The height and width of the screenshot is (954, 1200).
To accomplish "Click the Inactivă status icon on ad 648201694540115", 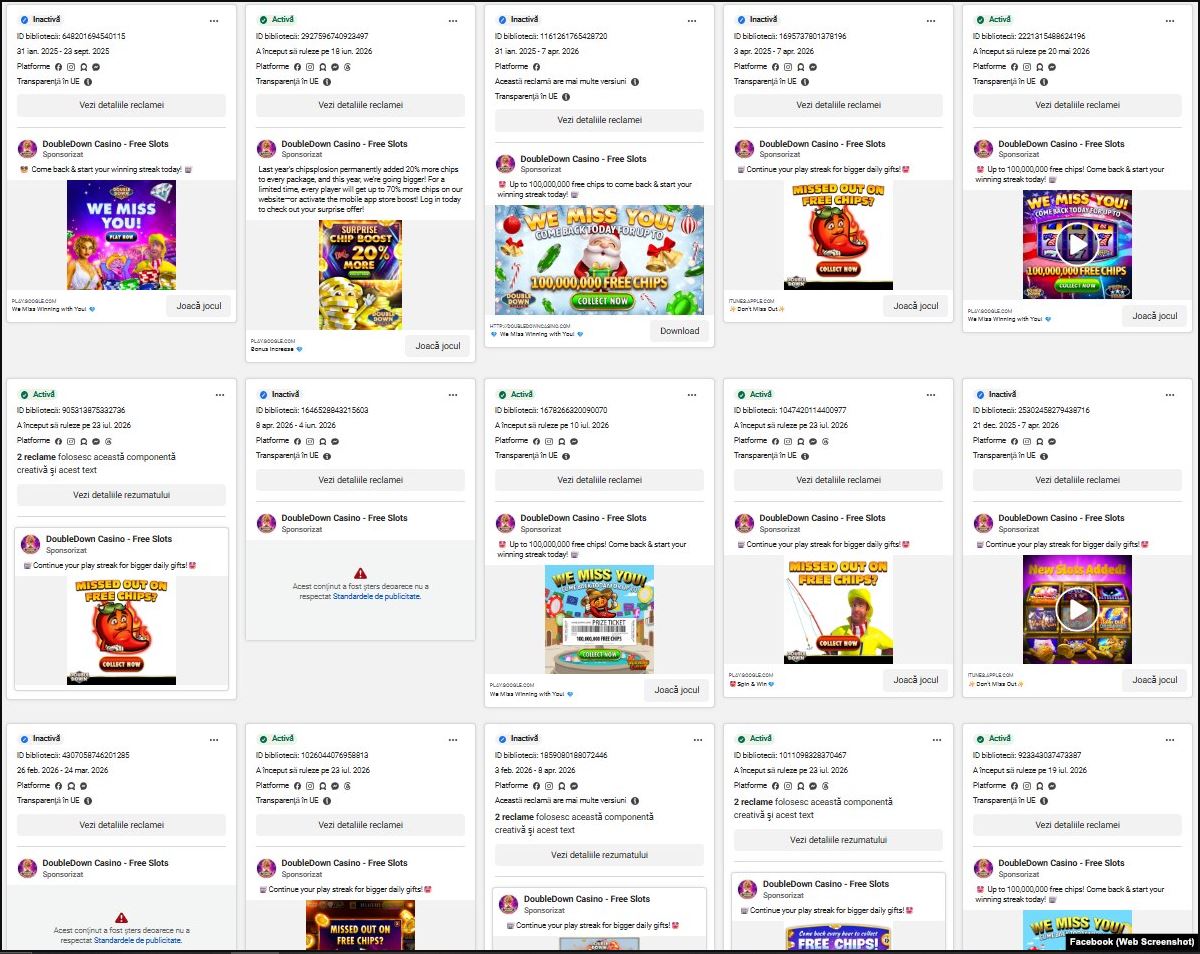I will pos(24,20).
